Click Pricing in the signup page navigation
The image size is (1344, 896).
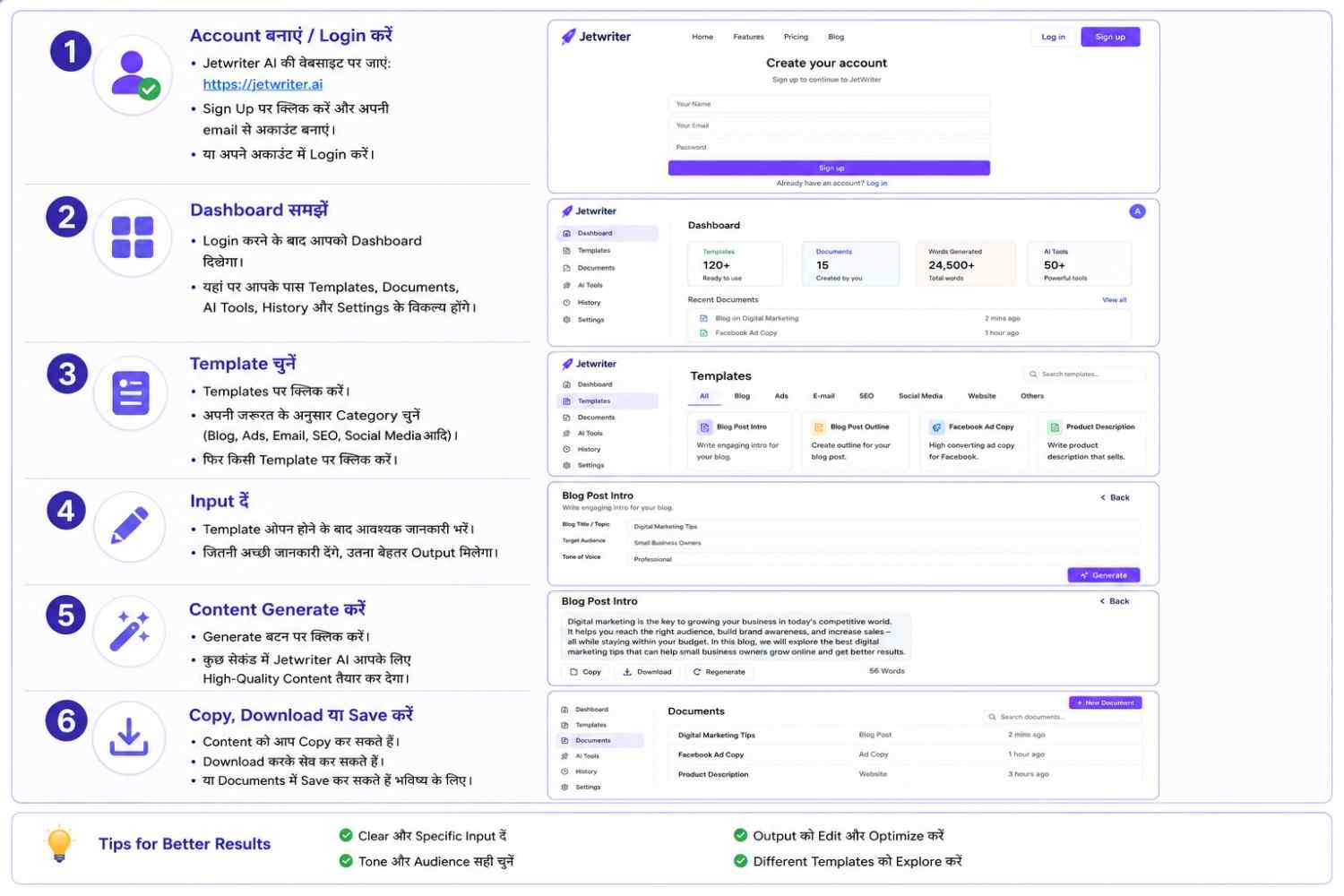[796, 37]
